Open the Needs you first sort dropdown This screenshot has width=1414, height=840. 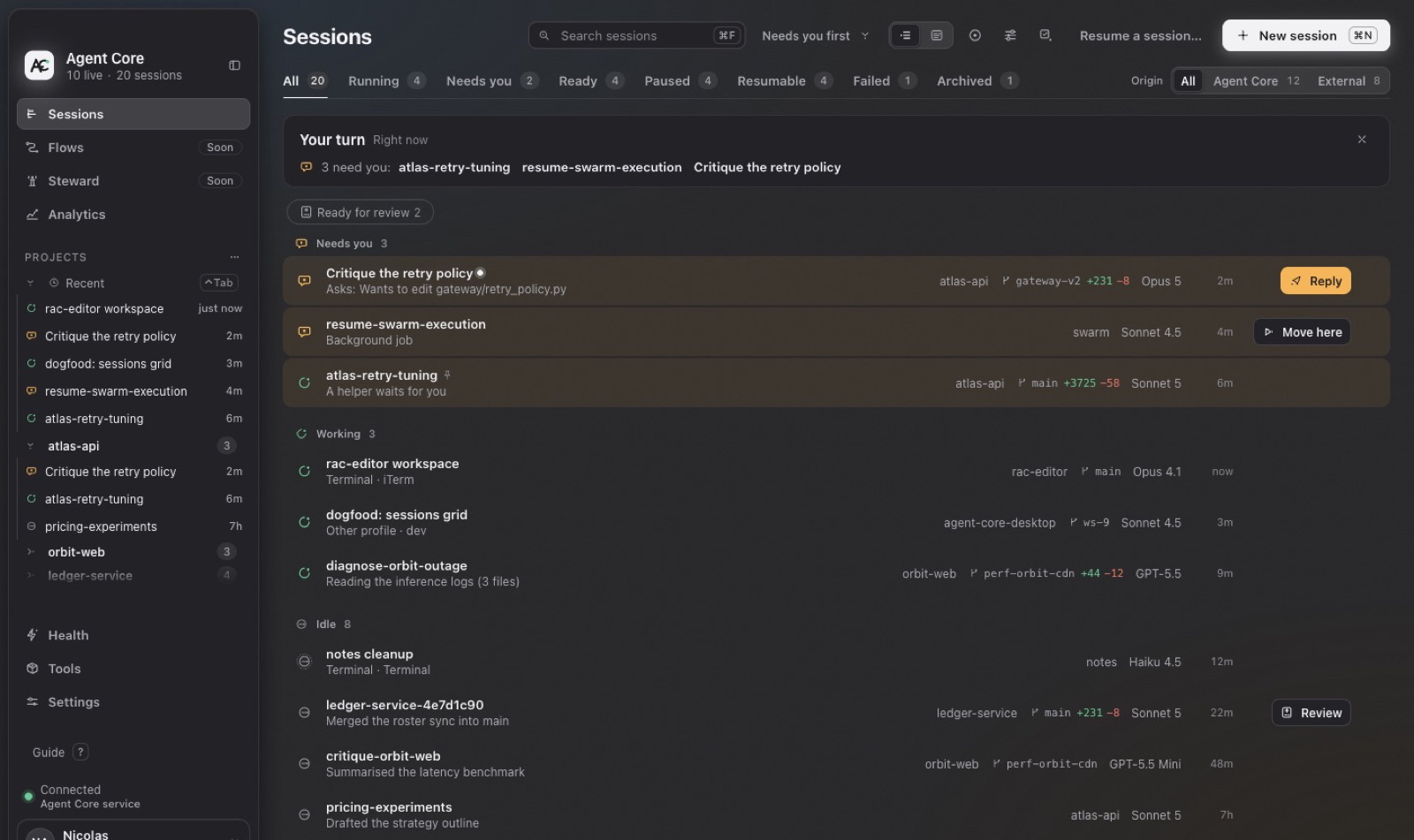point(815,36)
